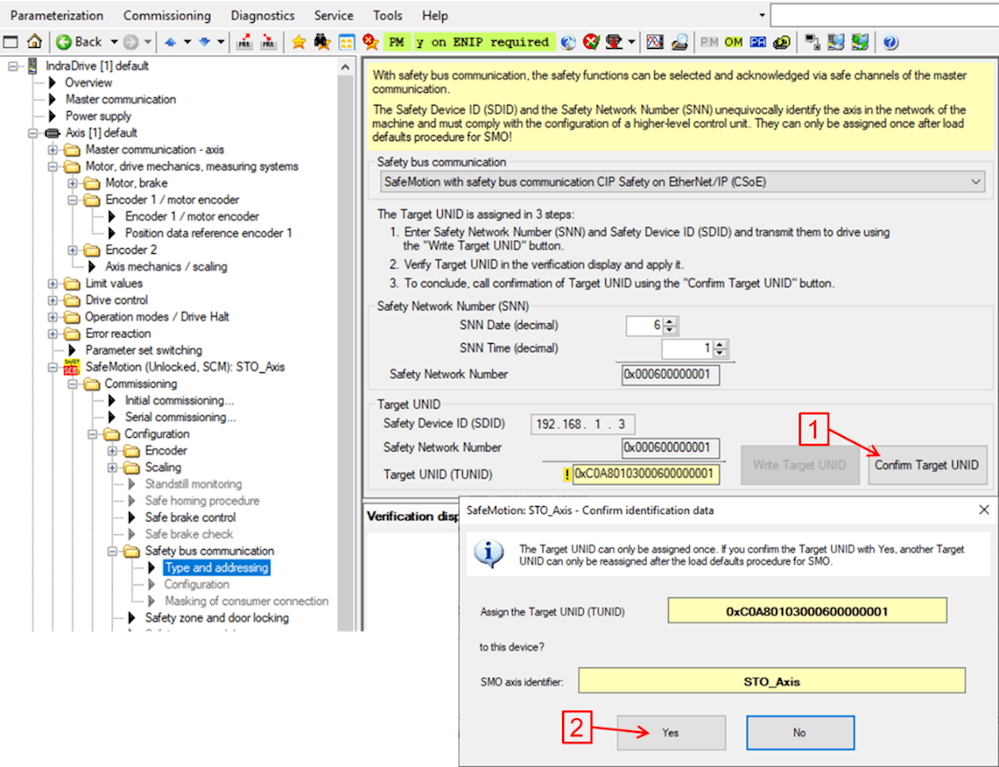Click the Target UNID hex value field

646,474
